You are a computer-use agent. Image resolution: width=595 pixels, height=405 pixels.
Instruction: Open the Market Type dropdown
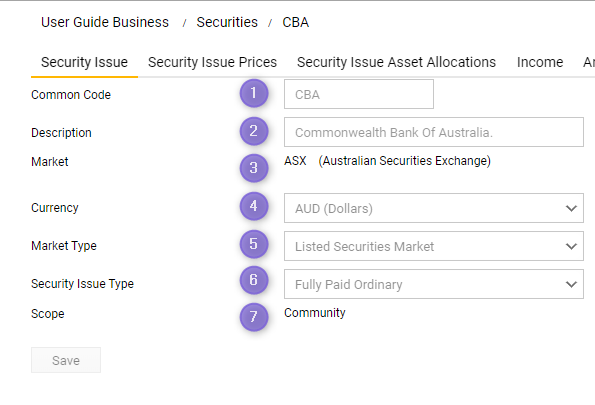click(434, 246)
